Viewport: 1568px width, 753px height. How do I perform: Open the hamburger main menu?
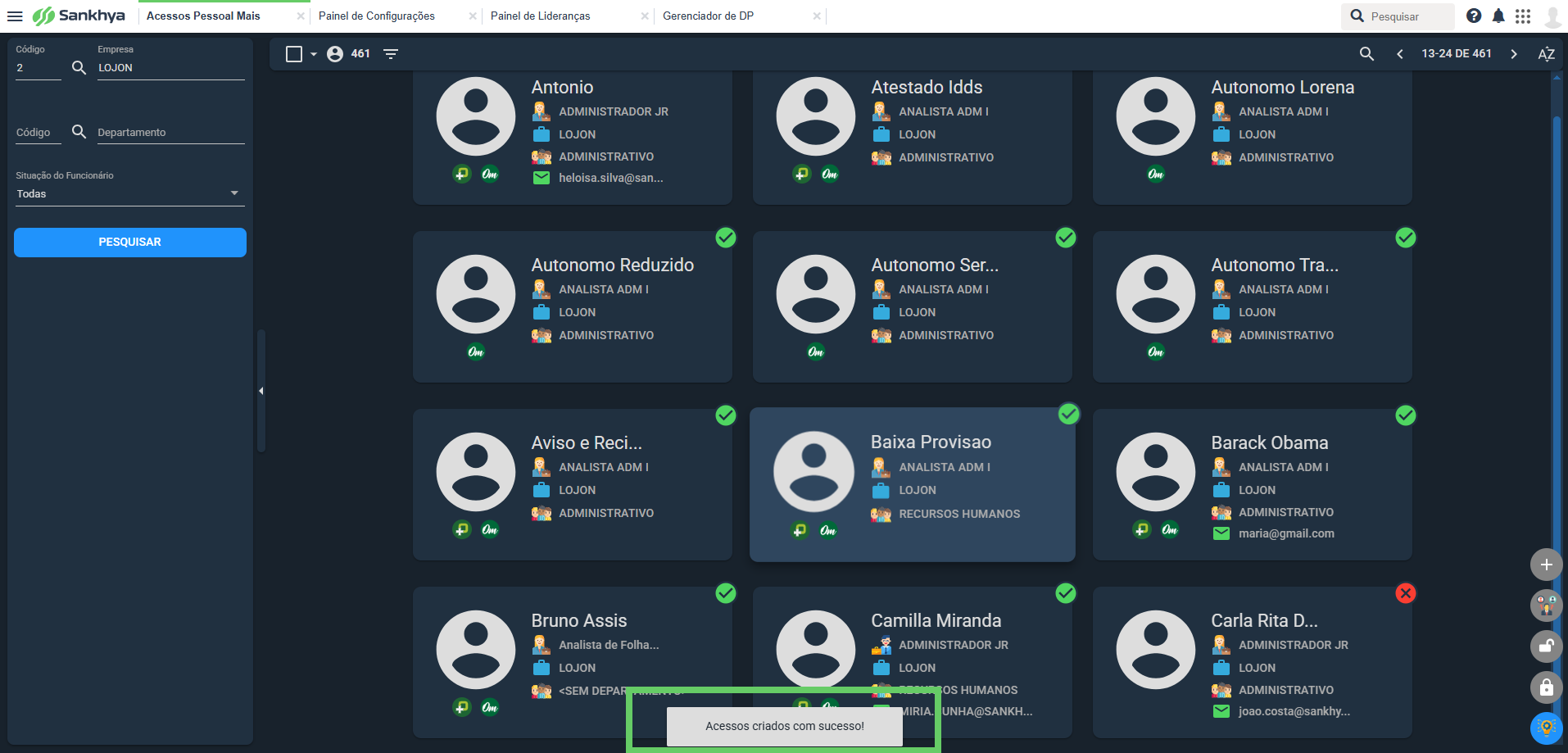tap(15, 16)
